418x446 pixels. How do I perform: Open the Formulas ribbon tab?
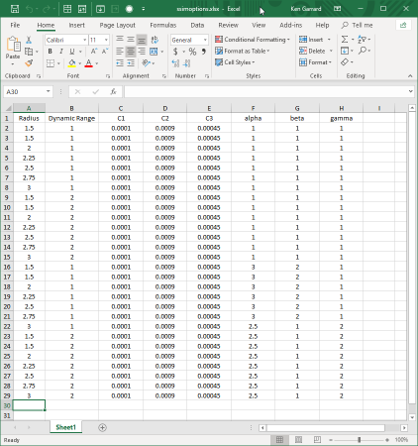tap(163, 25)
